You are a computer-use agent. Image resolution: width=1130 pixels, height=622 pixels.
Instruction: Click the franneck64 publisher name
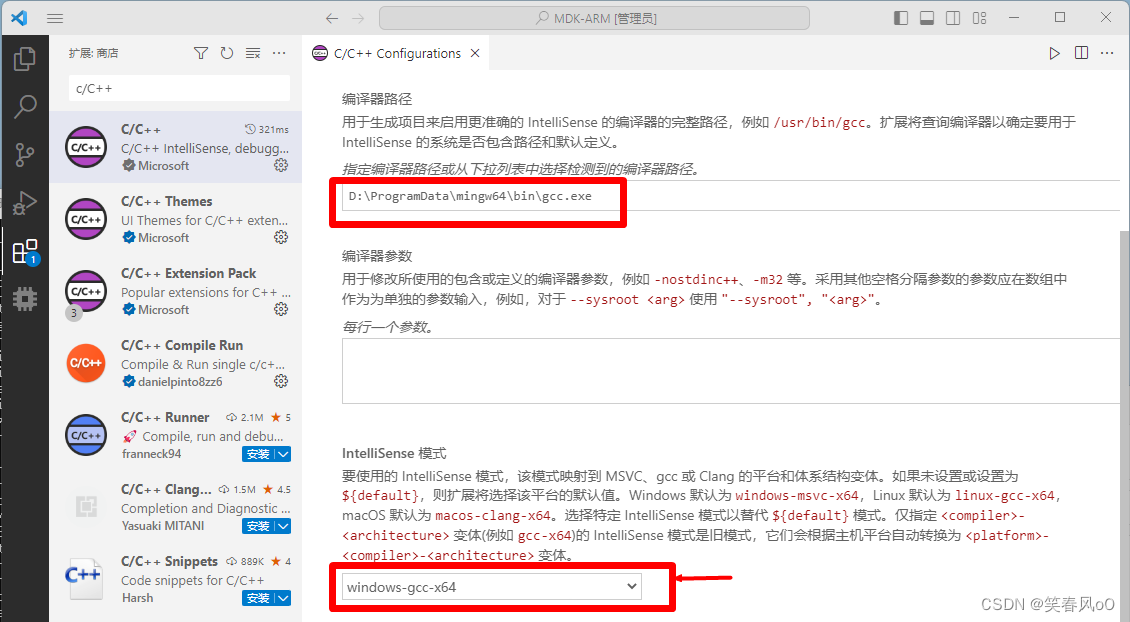pyautogui.click(x=151, y=454)
